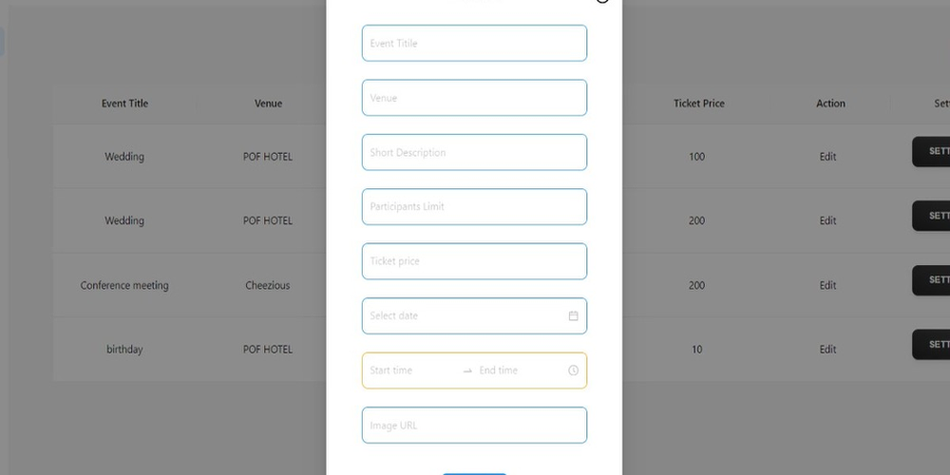Open settings for the Conference meeting row
Screen dimensions: 950x475
pyautogui.click(x=932, y=280)
